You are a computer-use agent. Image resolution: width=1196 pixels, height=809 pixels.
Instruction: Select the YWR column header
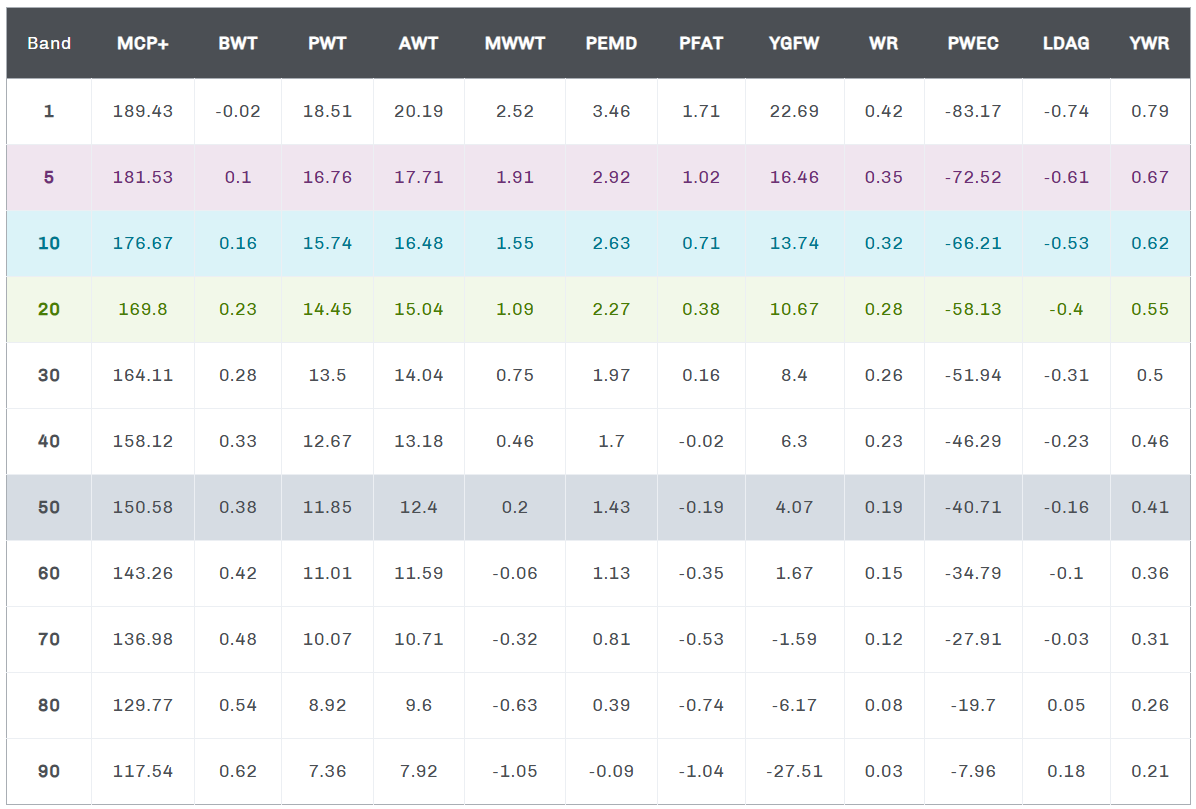click(x=1149, y=44)
